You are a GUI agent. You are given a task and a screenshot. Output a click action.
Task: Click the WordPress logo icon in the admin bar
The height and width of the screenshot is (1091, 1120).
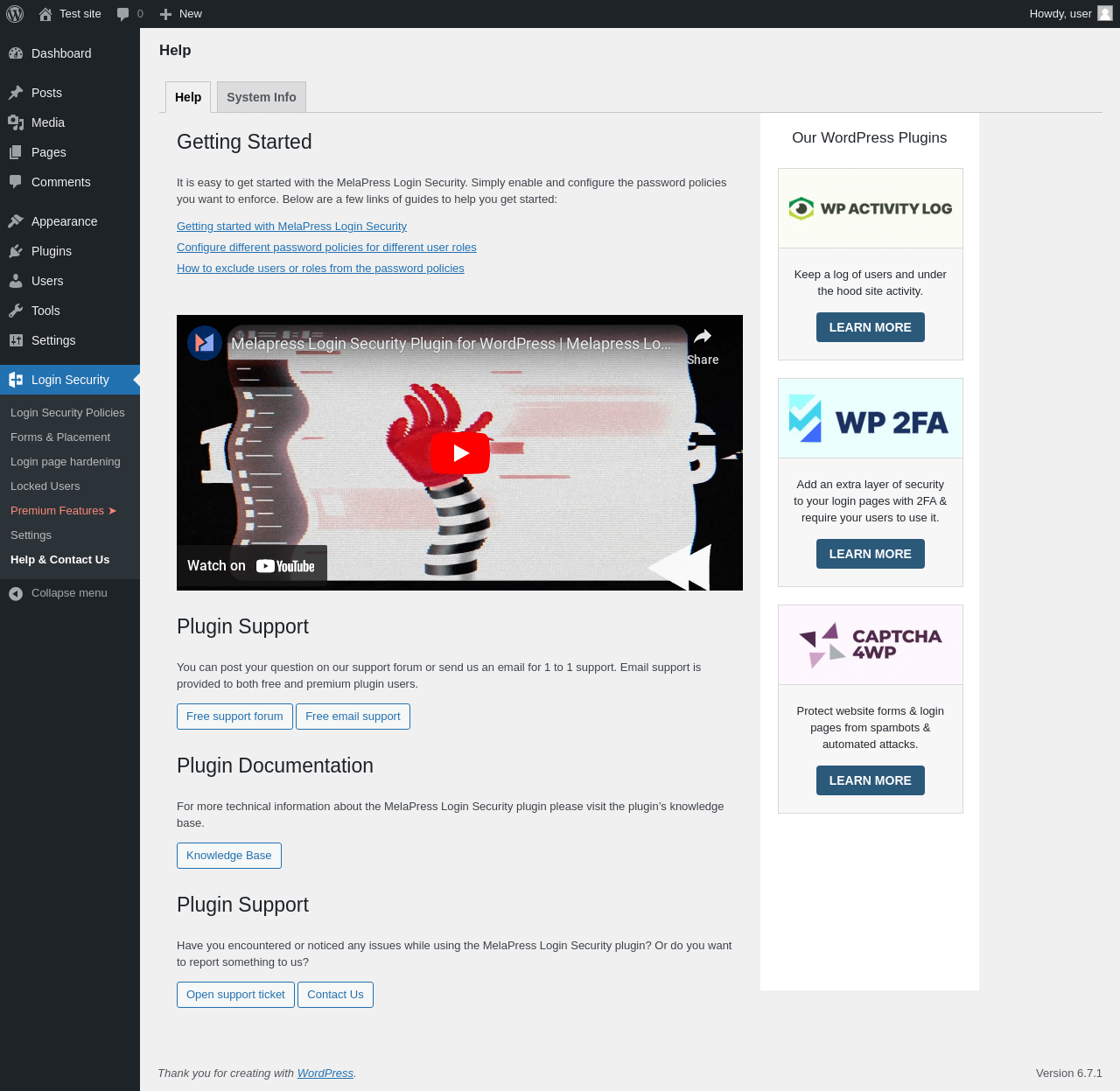coord(15,14)
